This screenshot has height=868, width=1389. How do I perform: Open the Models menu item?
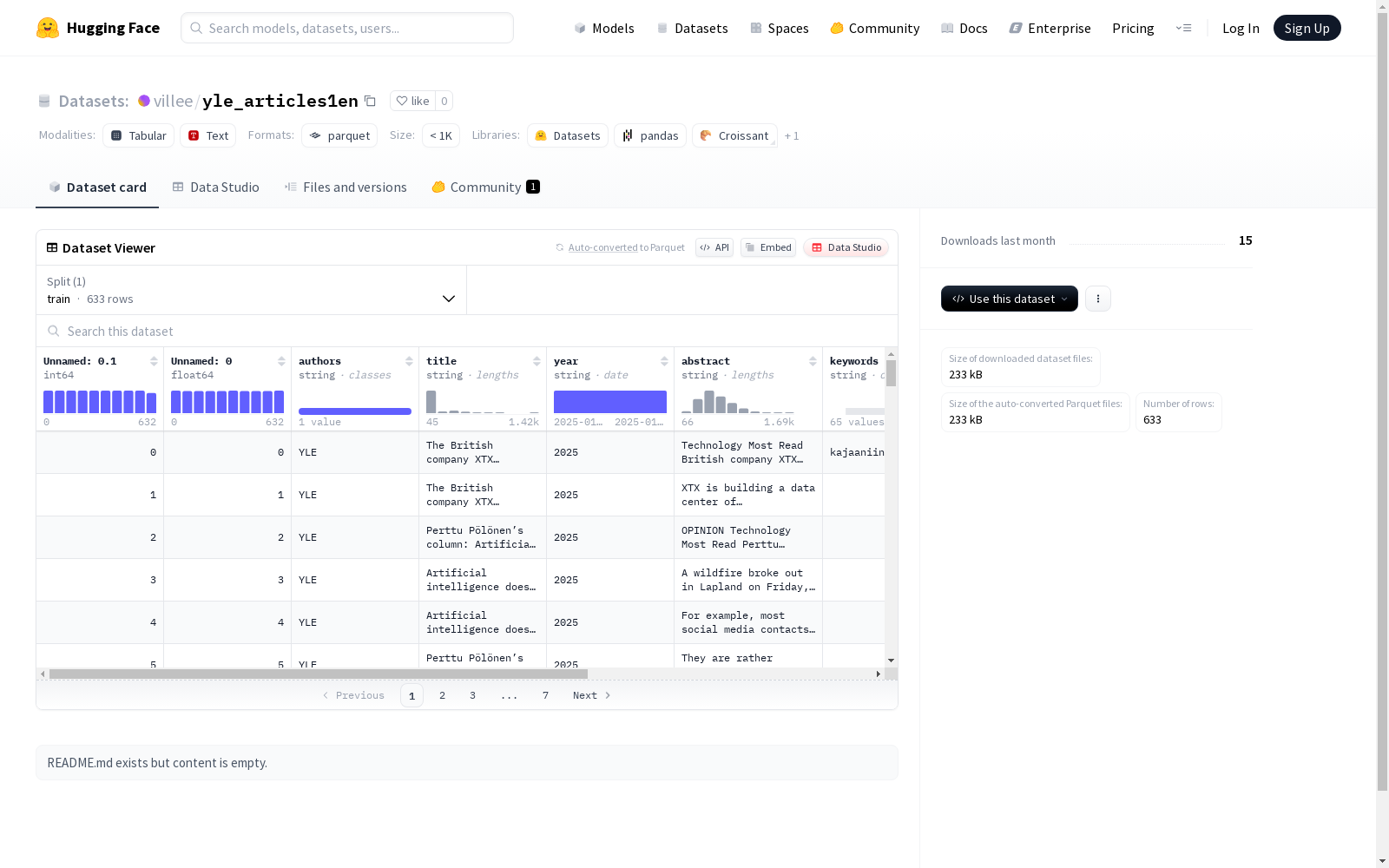tap(604, 28)
